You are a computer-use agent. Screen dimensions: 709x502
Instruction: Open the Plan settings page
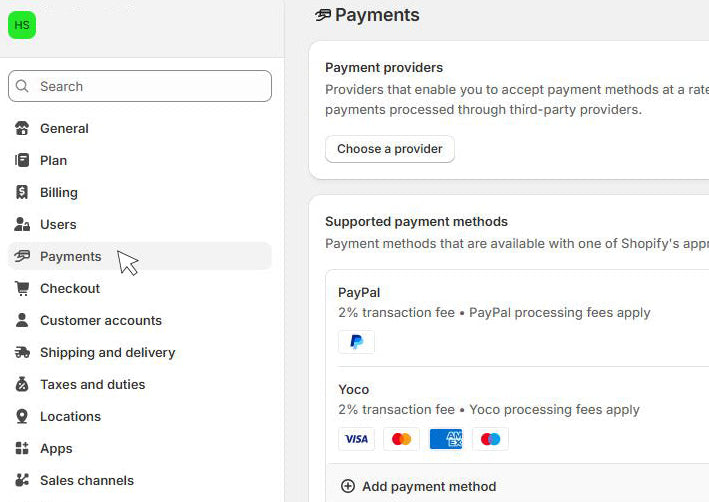54,160
